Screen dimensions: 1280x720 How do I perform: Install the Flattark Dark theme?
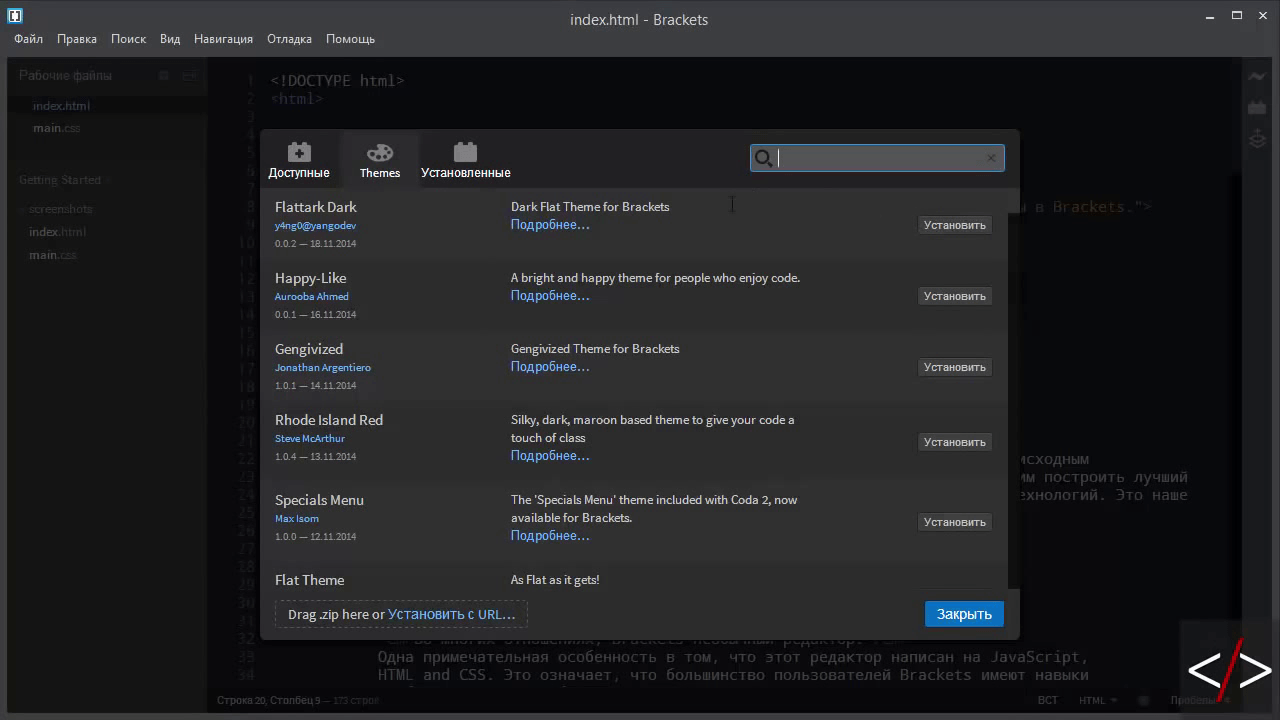(x=954, y=225)
